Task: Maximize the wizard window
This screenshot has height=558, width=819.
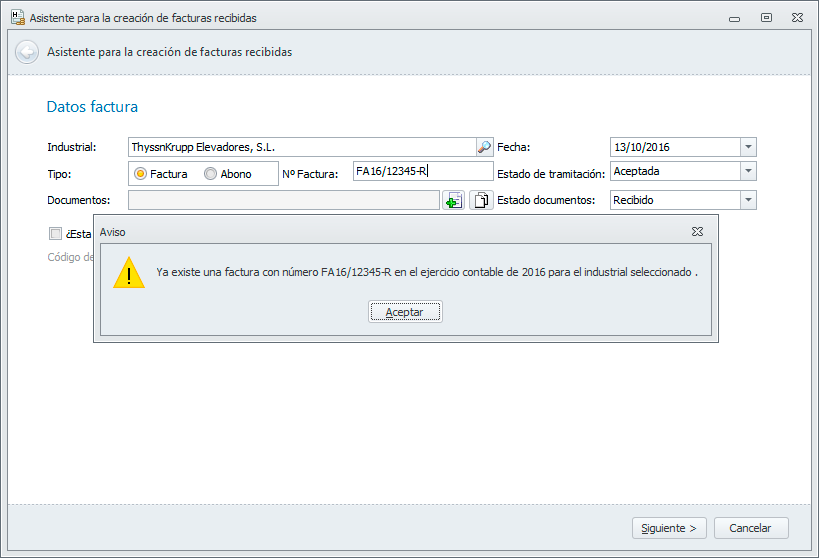Action: click(766, 18)
